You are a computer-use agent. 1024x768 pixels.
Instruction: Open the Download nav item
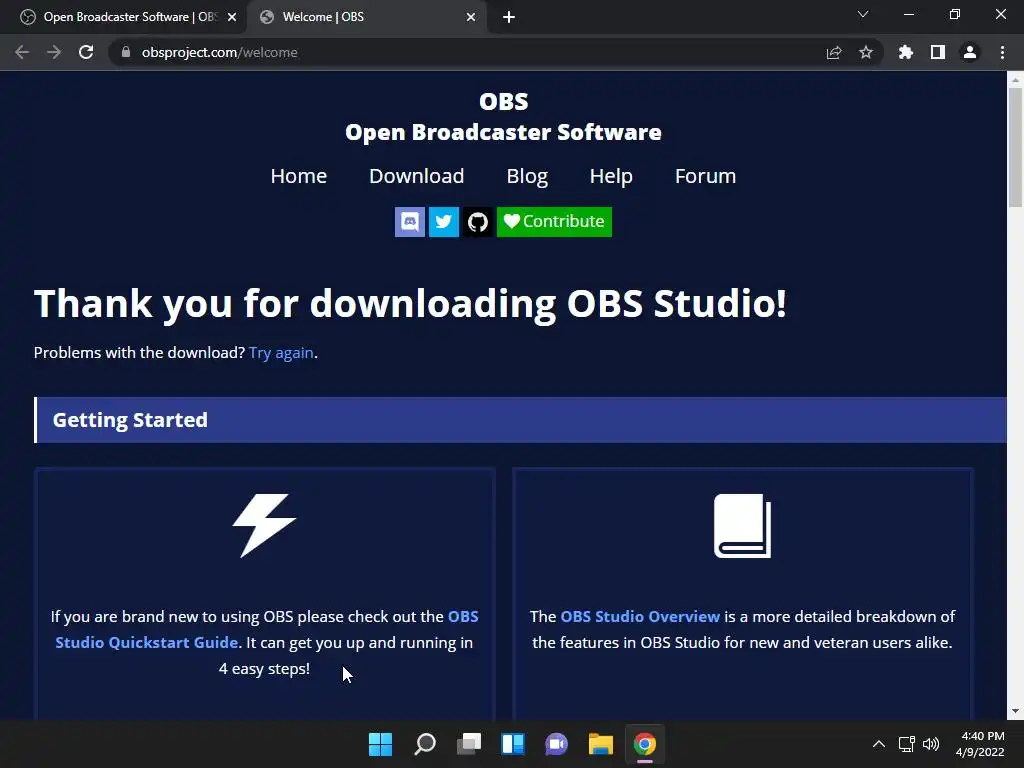tap(417, 176)
